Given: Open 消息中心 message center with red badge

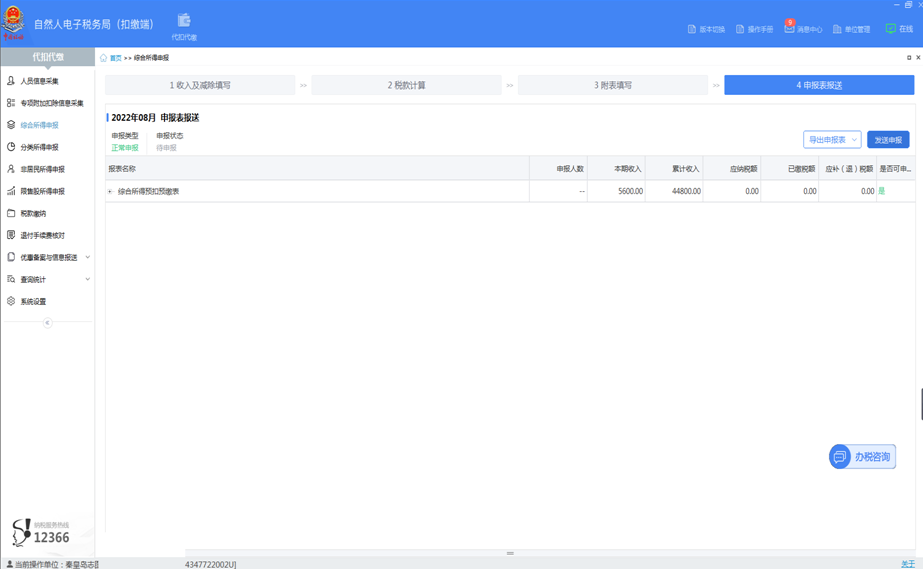Looking at the screenshot, I should (802, 28).
